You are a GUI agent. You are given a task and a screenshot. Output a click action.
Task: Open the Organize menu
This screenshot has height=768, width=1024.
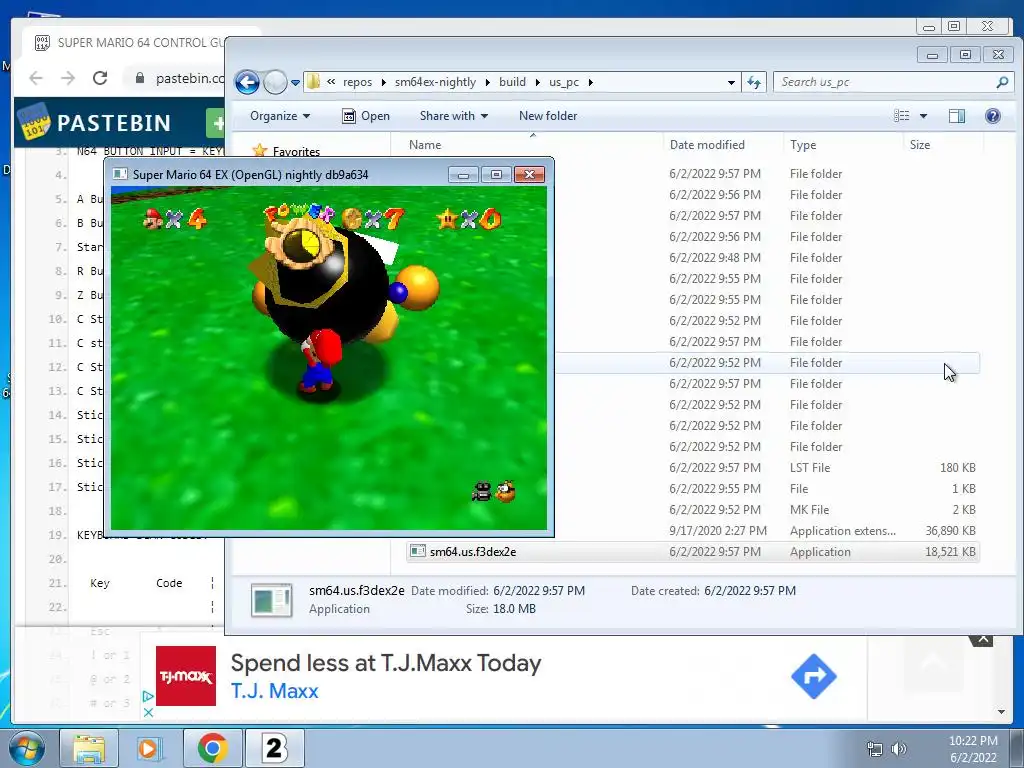click(280, 116)
